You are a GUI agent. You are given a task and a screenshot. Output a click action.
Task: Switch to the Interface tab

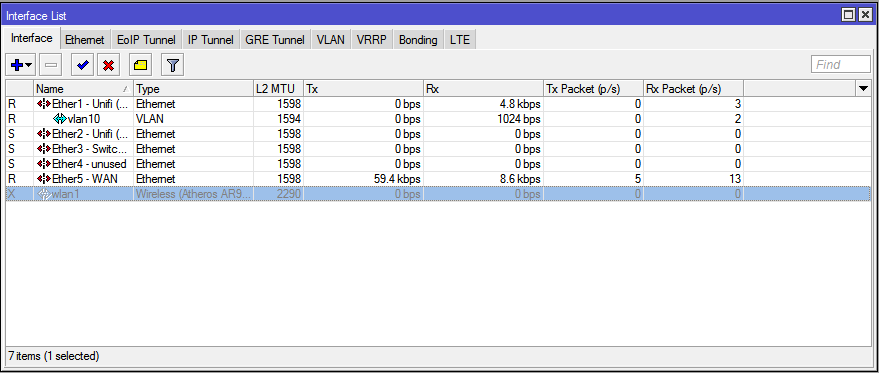click(x=32, y=38)
